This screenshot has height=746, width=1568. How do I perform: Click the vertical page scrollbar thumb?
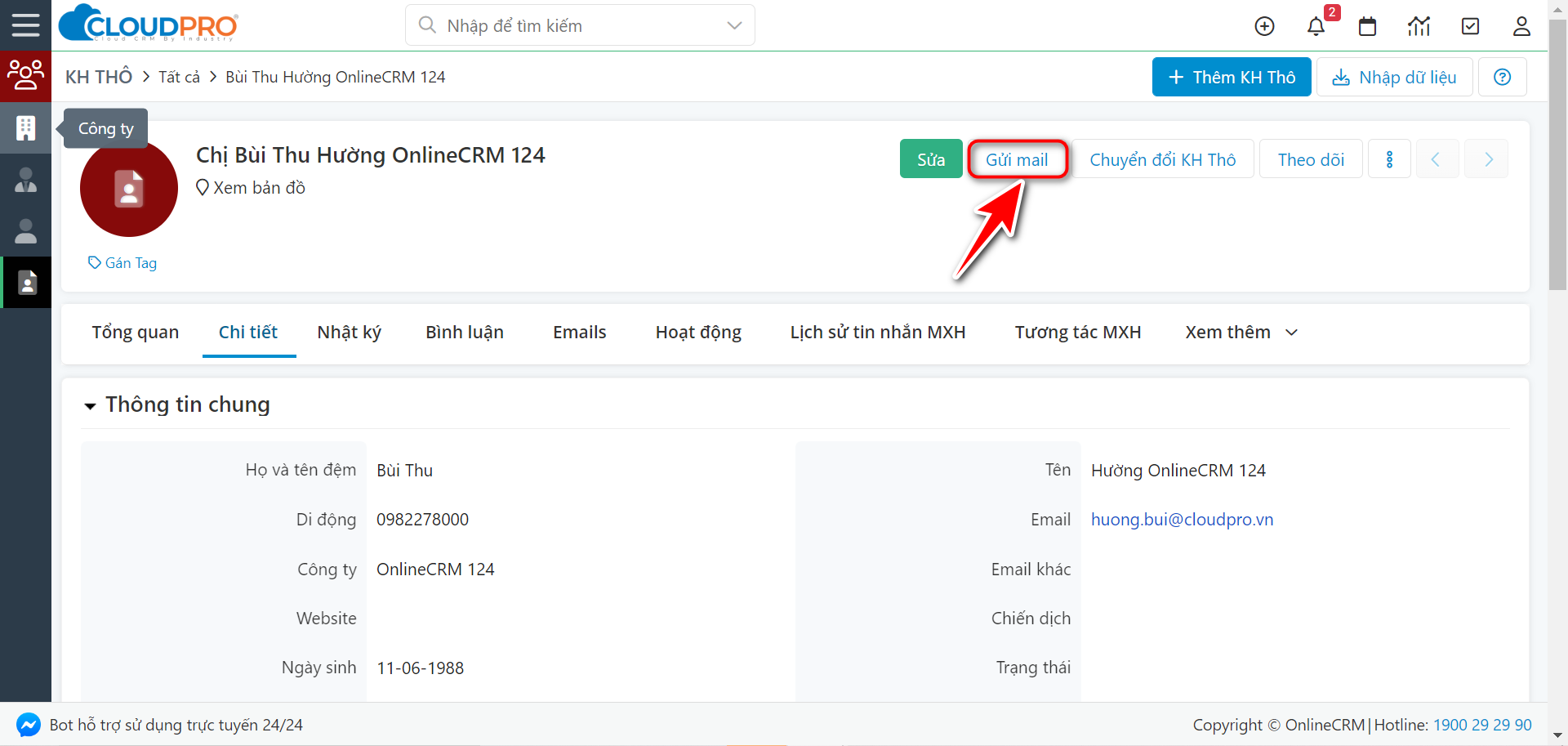(1558, 155)
